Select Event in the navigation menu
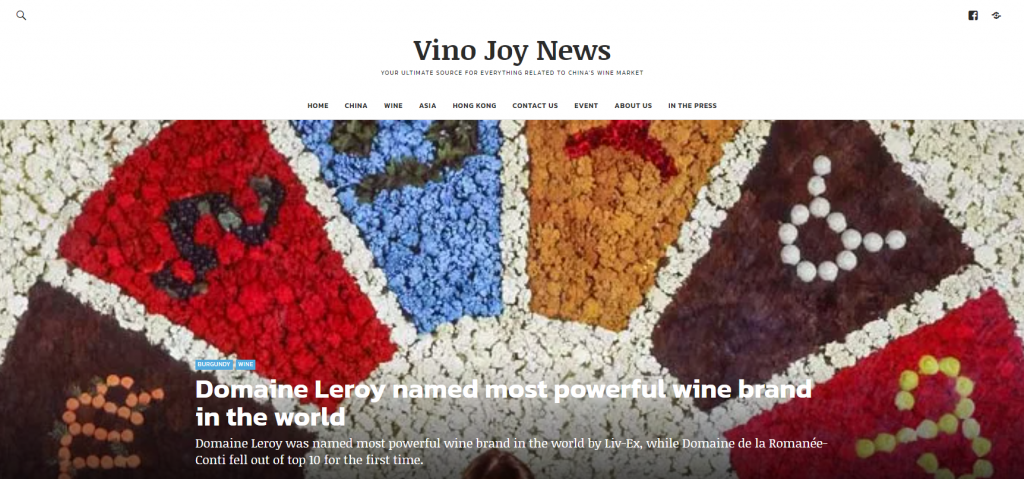 click(x=586, y=106)
